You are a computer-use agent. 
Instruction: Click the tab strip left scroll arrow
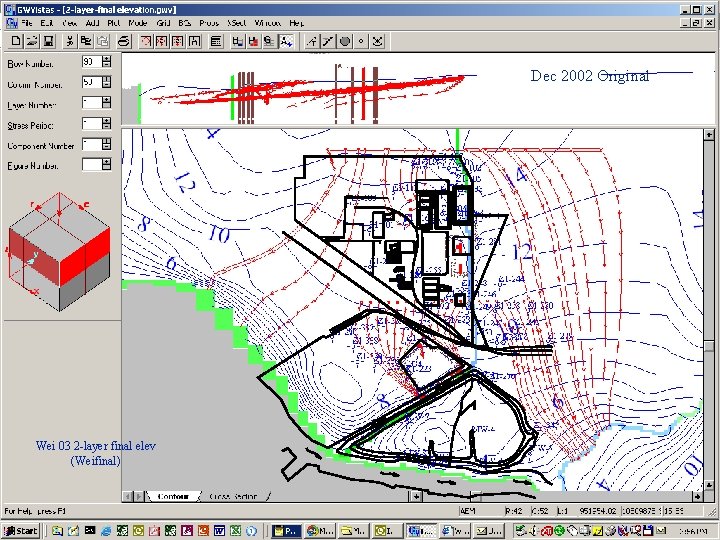127,496
